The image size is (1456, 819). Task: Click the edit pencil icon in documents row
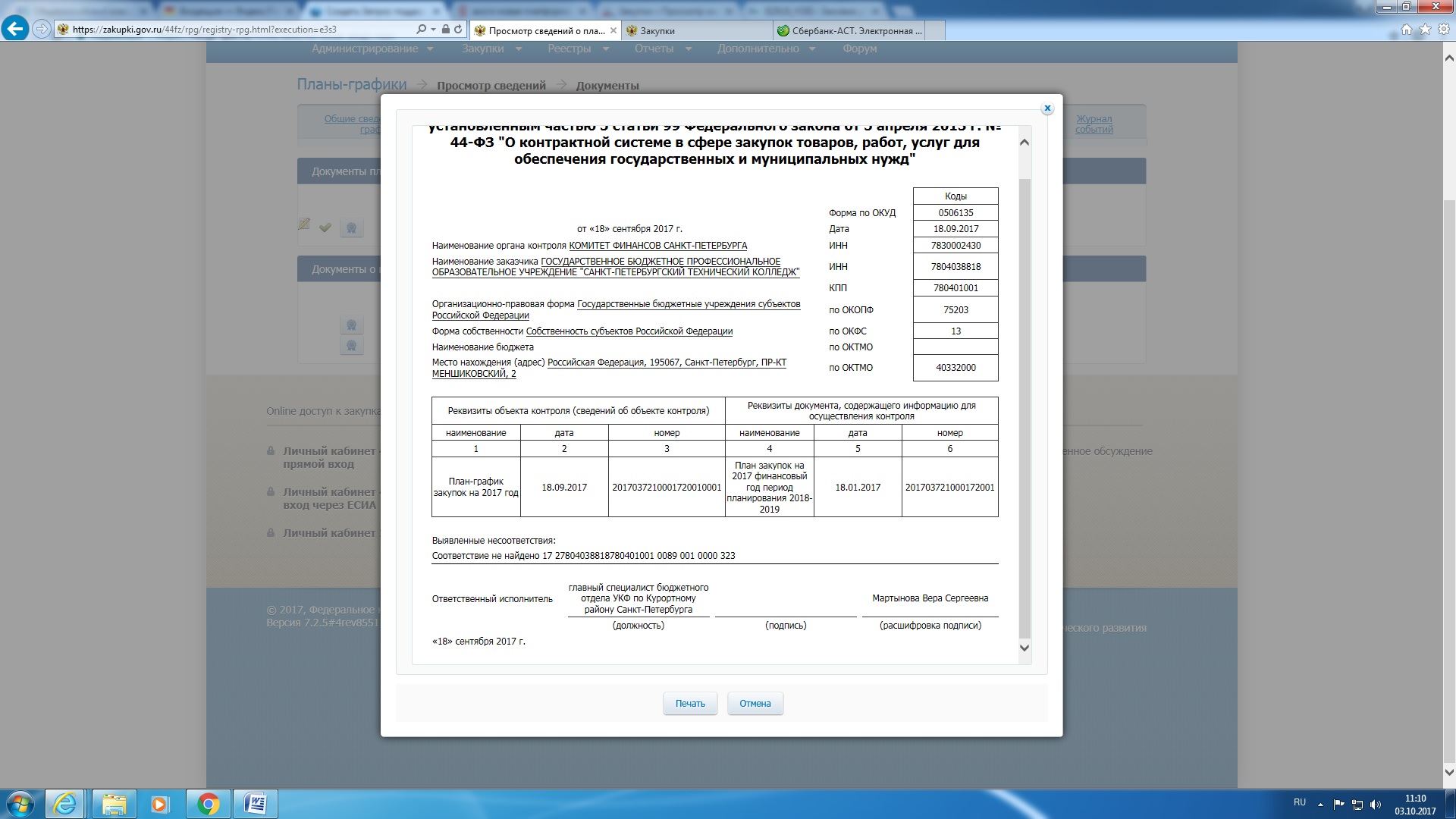point(304,224)
